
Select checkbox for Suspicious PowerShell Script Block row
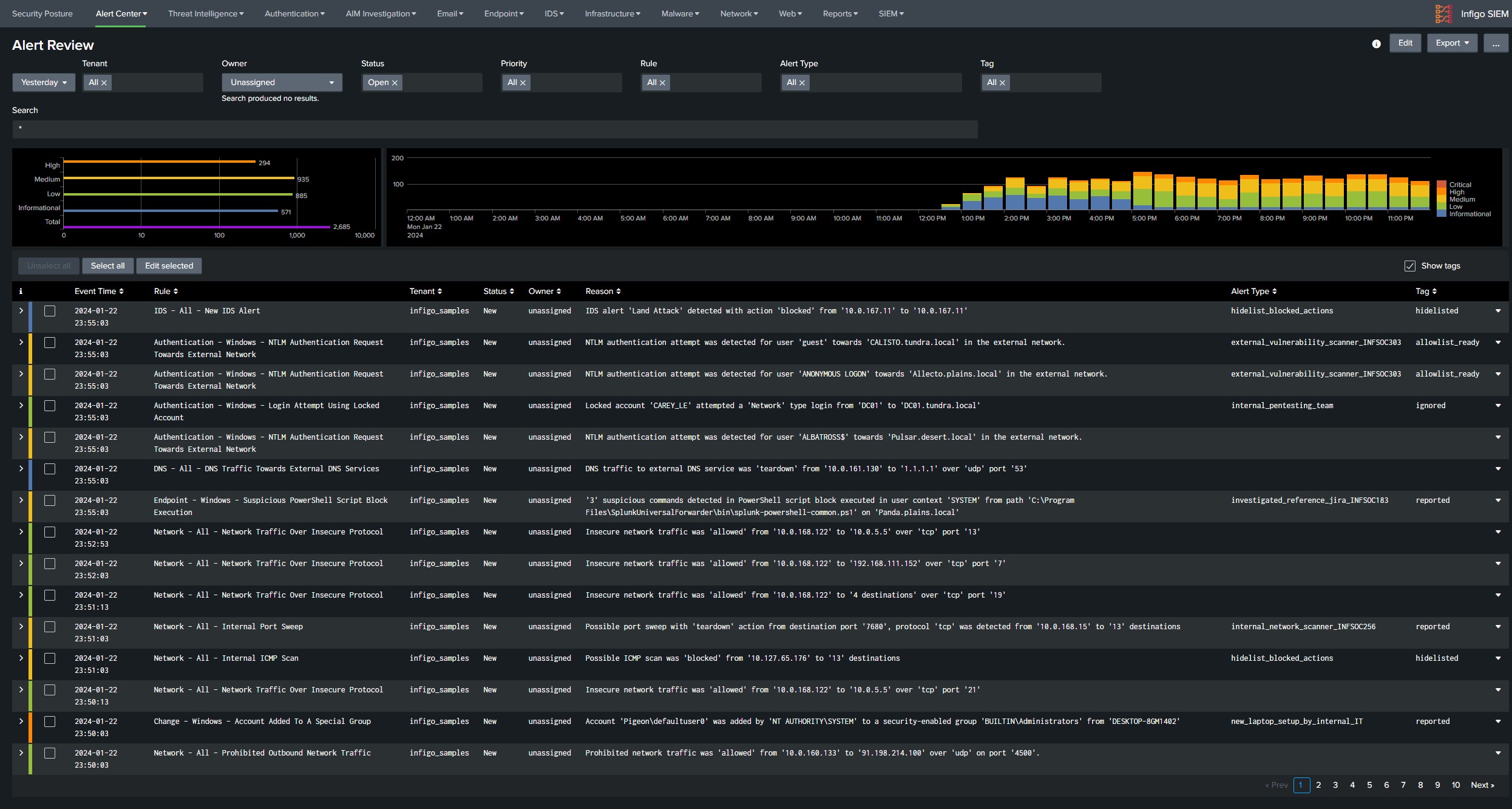50,500
